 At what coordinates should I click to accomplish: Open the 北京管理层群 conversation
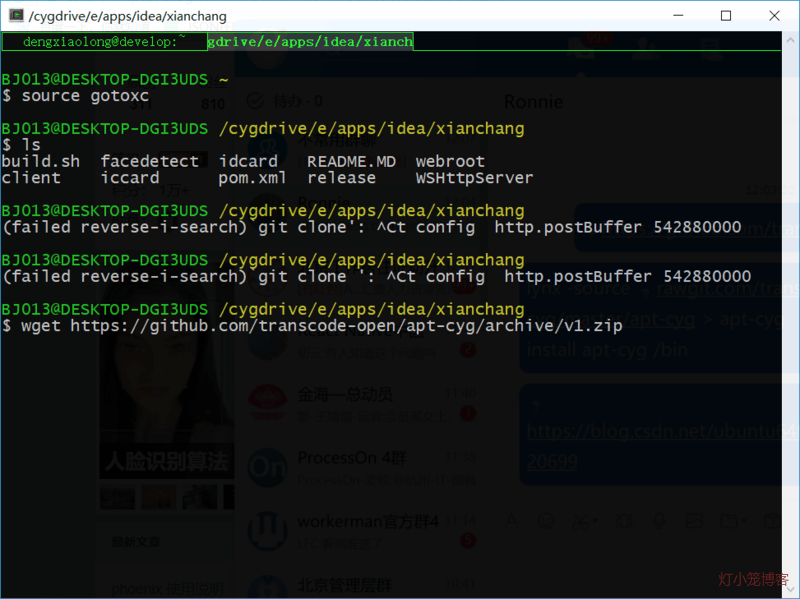coord(362,586)
